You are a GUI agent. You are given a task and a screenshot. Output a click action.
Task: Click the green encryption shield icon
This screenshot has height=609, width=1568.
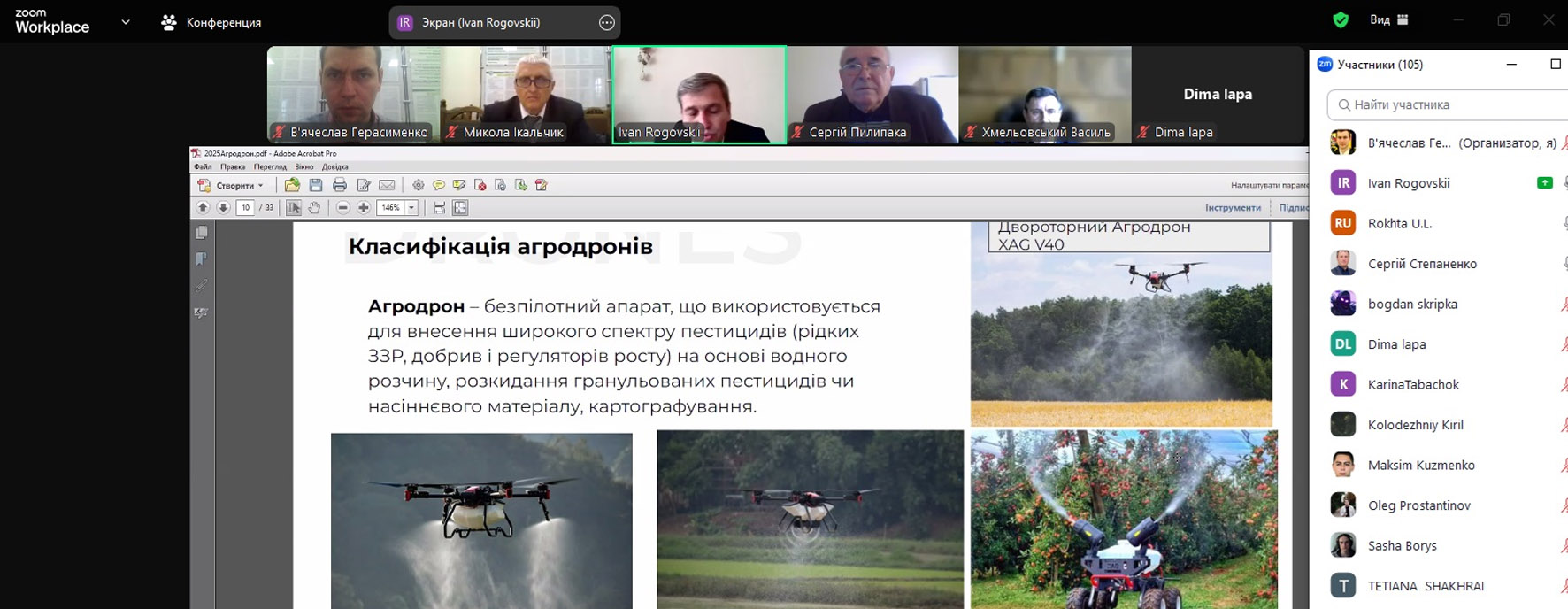point(1341,20)
